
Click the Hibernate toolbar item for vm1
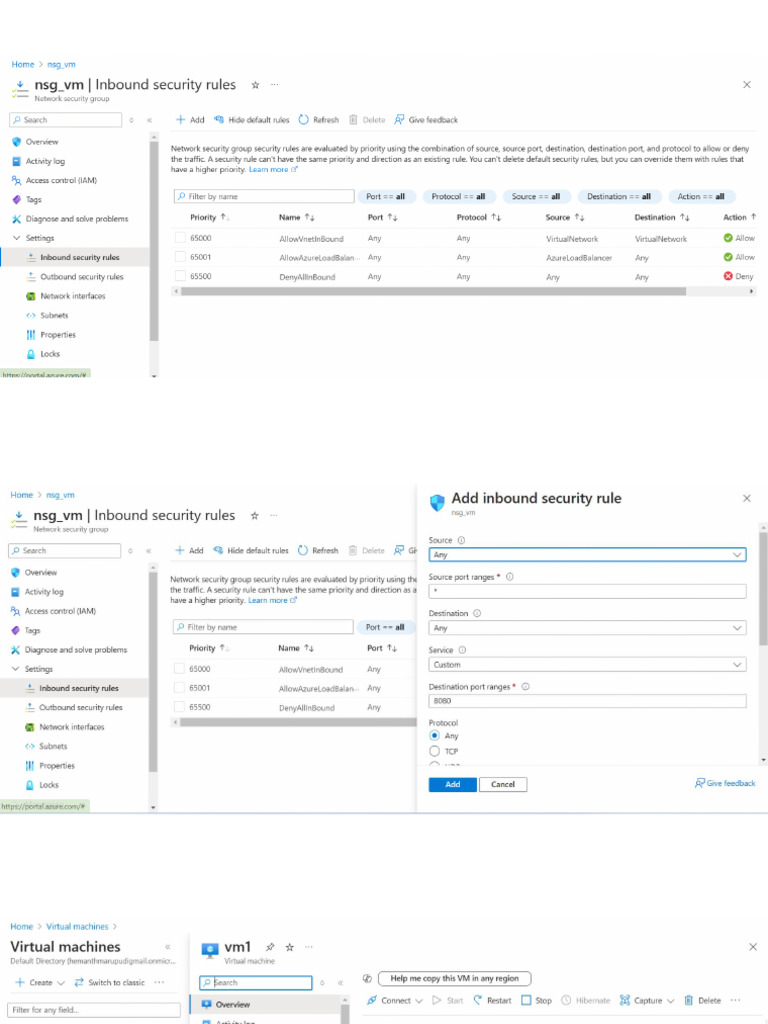tap(586, 1000)
